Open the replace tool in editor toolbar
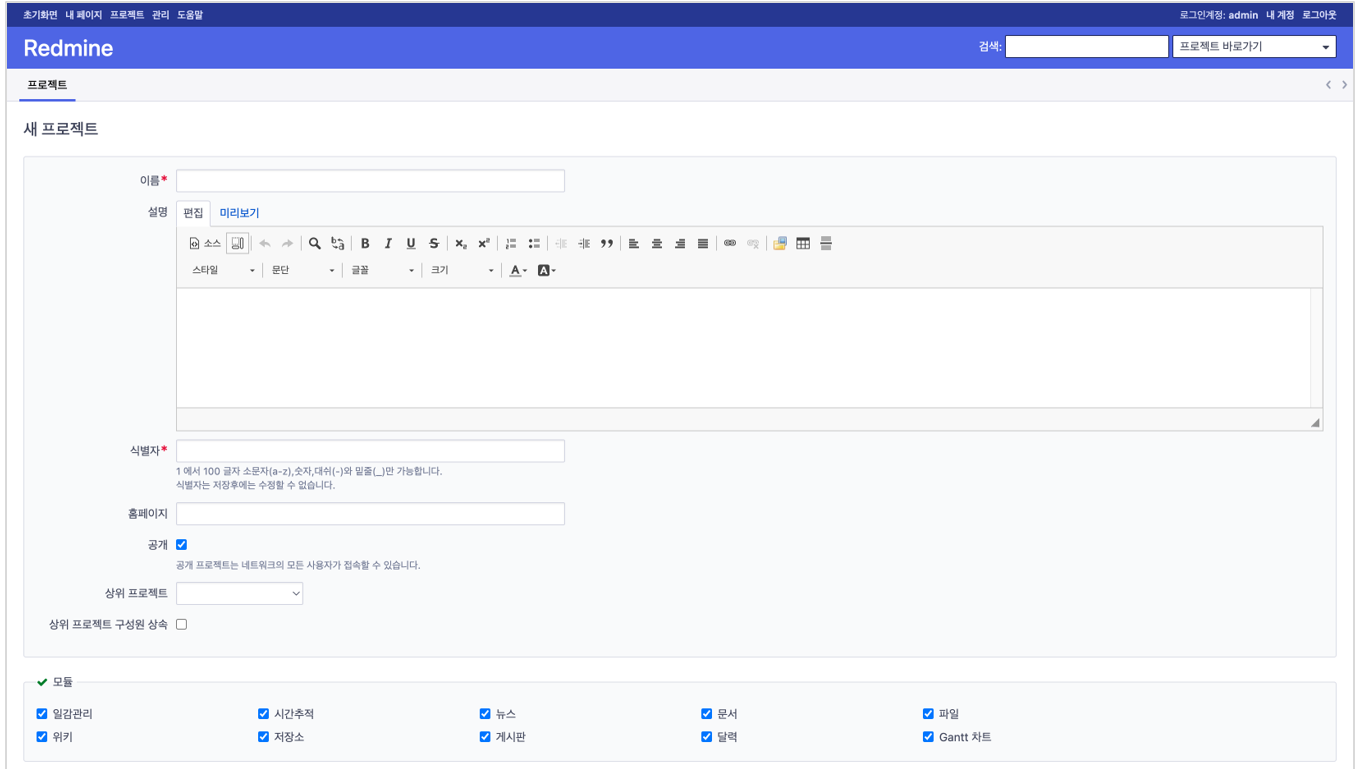The image size is (1356, 769). pyautogui.click(x=338, y=243)
